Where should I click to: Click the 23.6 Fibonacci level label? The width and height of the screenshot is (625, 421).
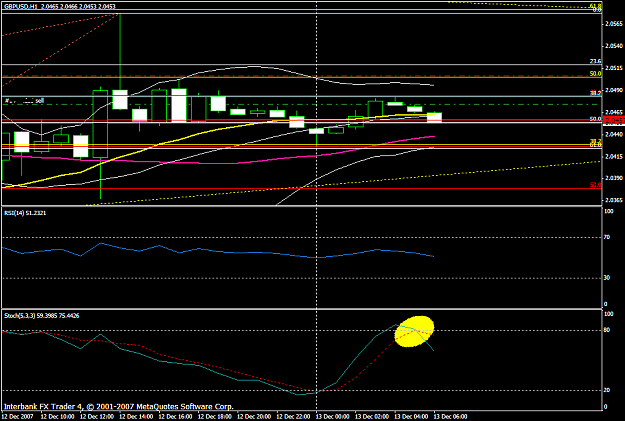click(596, 61)
